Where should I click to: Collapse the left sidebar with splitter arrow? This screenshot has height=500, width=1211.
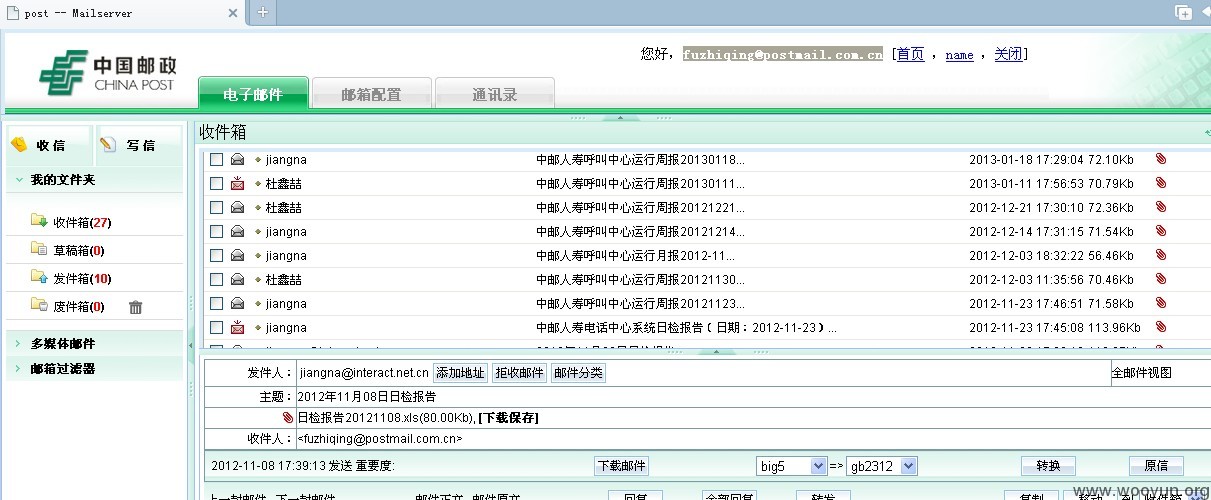click(x=191, y=344)
